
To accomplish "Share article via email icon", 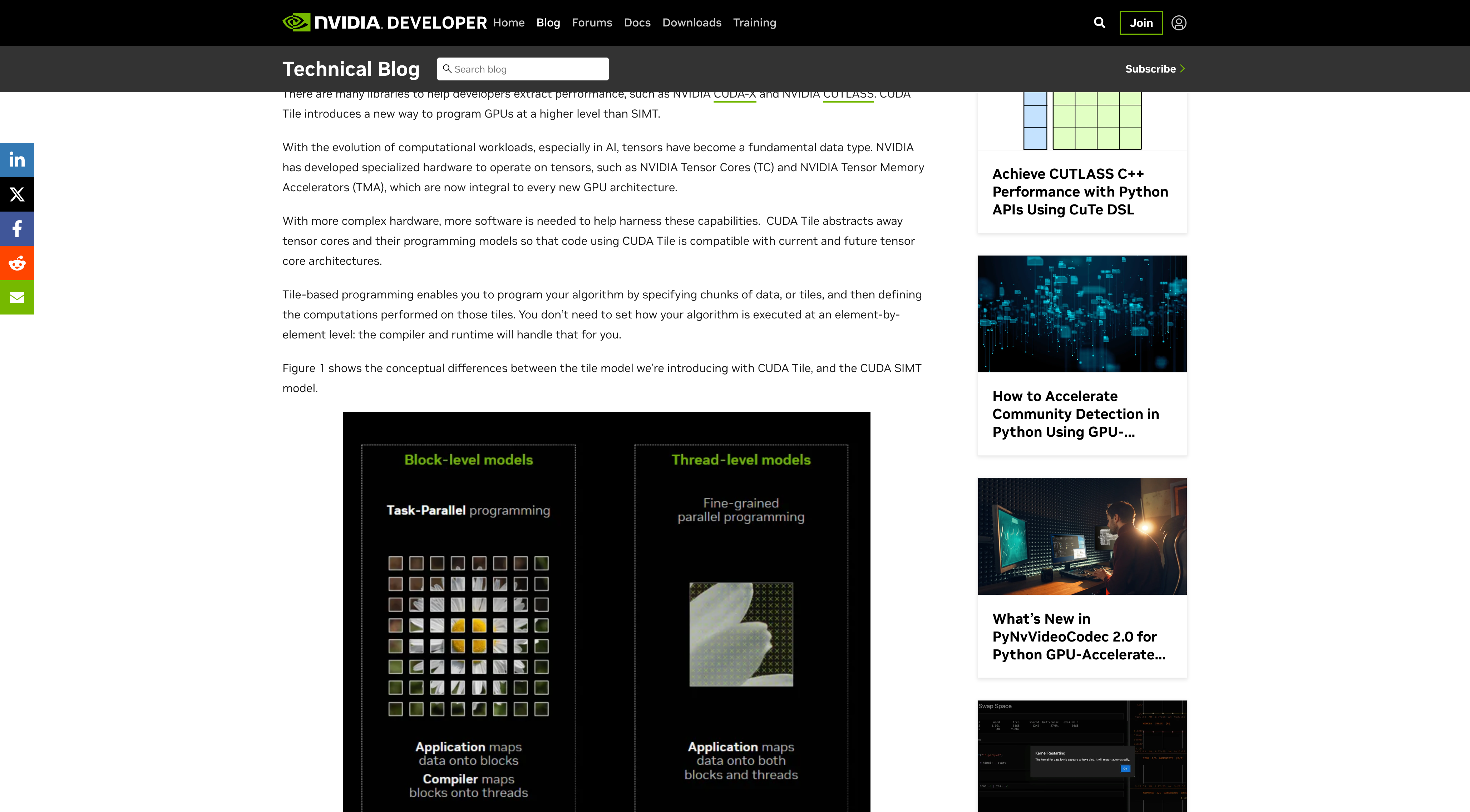I will [x=17, y=297].
